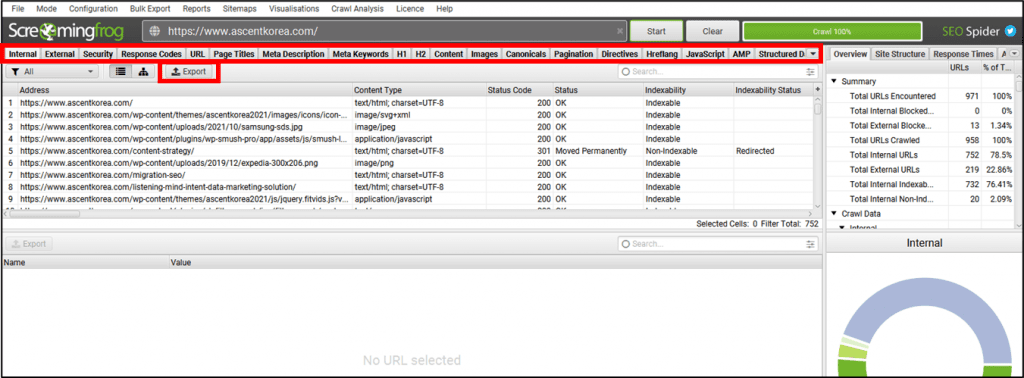This screenshot has height=378, width=1024.
Task: Click Total External URLs row
Action: click(921, 170)
